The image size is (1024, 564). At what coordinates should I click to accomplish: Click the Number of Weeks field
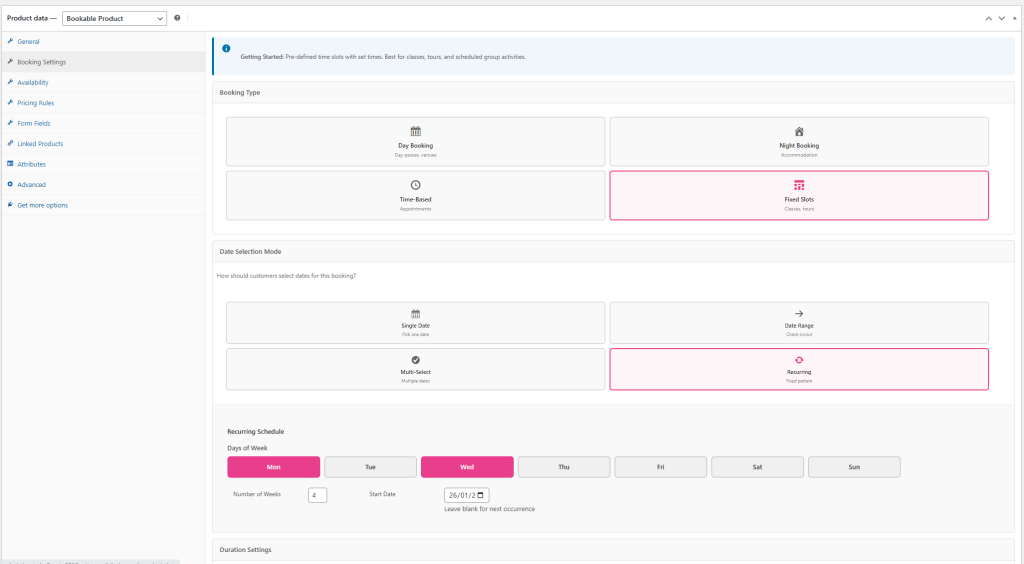pyautogui.click(x=318, y=495)
